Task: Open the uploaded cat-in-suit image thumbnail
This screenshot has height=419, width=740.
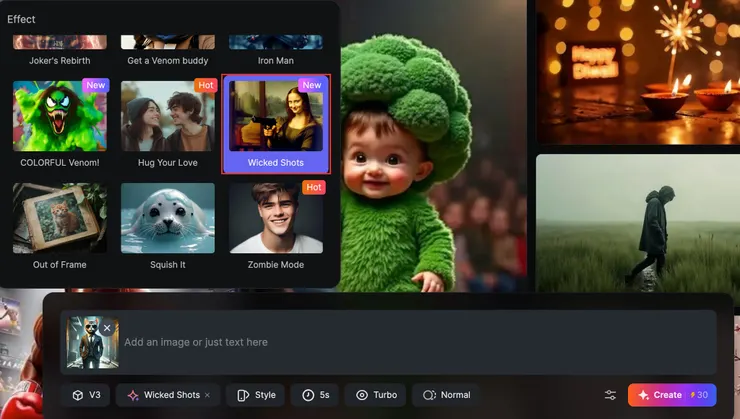Action: 92,342
